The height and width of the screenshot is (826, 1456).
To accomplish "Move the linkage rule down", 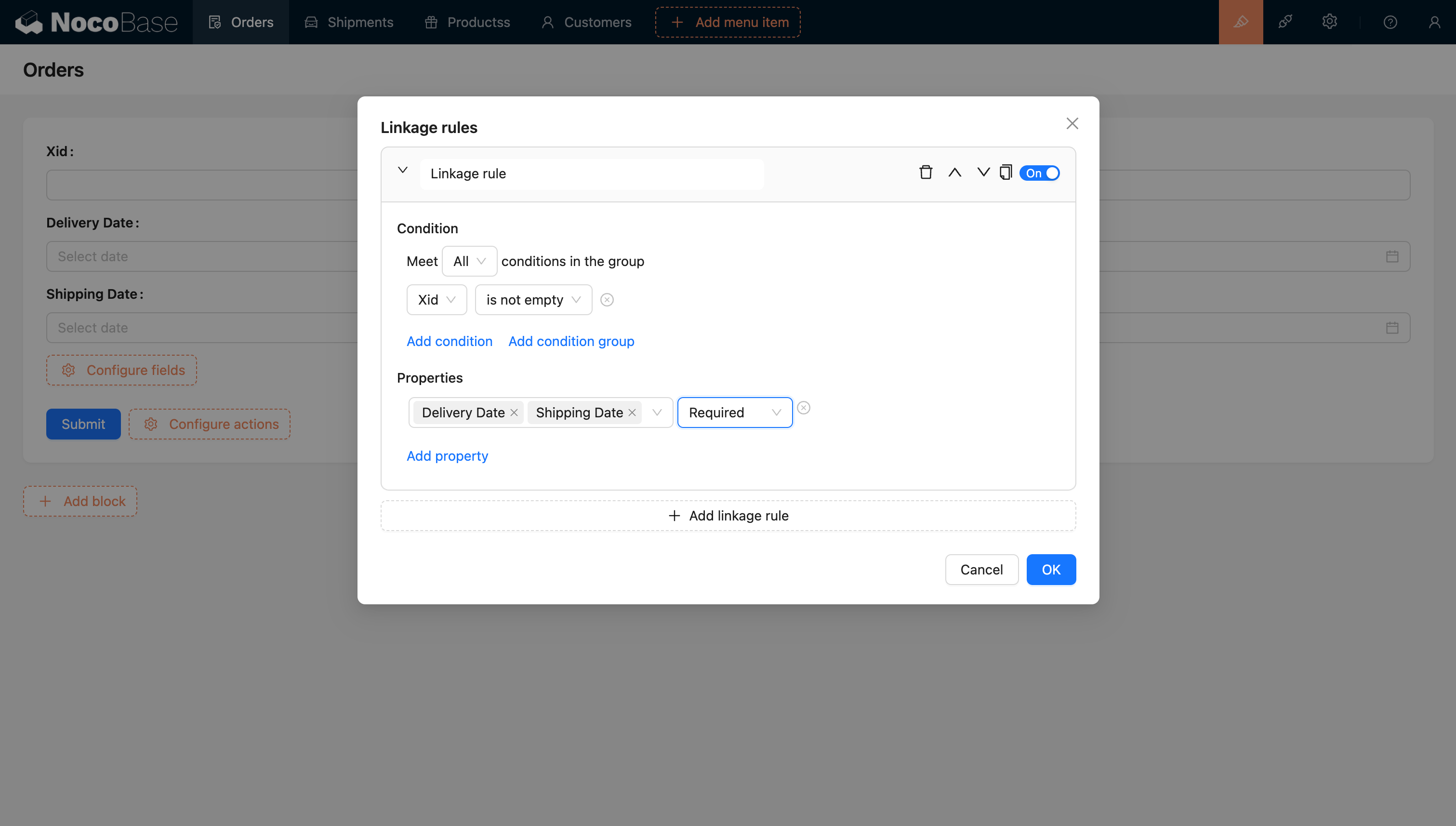I will point(983,172).
